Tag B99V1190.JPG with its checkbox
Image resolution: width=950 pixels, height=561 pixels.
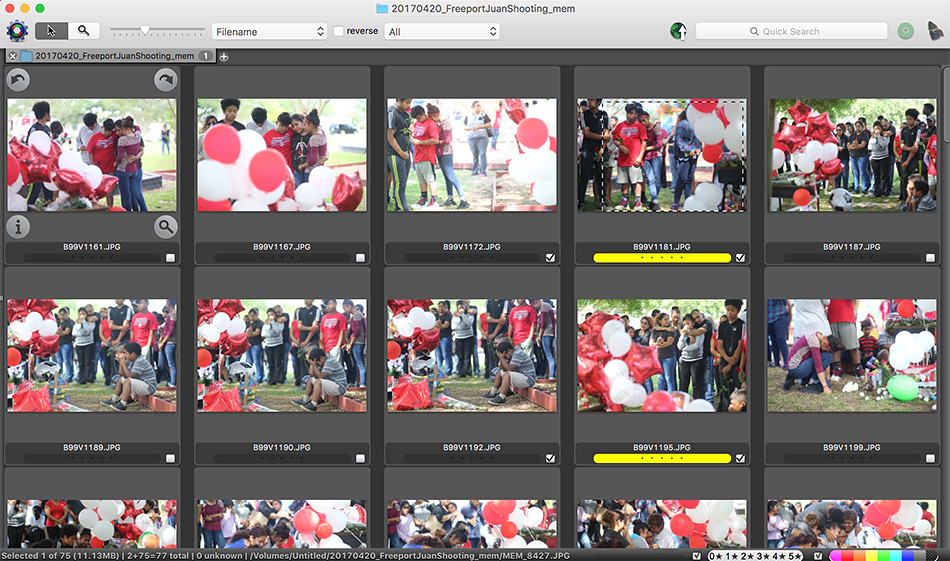pyautogui.click(x=360, y=459)
